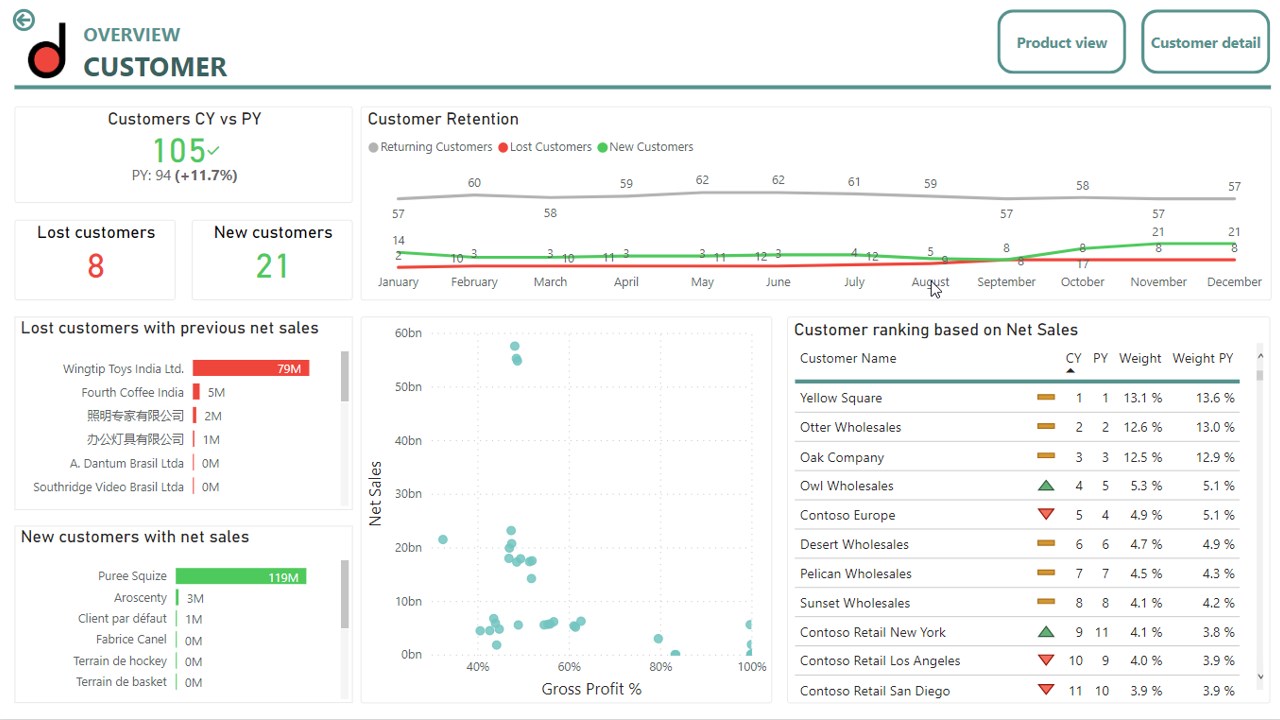Sort table by the CY column header

click(x=1073, y=358)
